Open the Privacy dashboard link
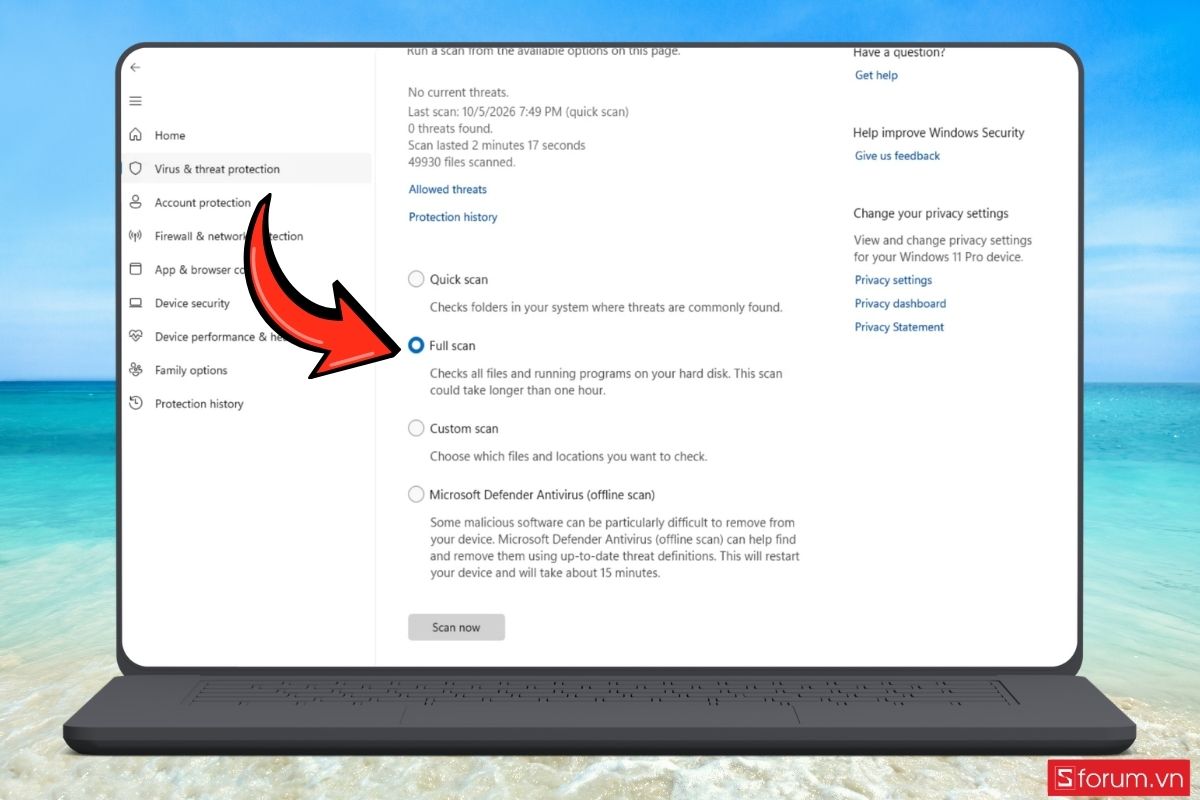Viewport: 1200px width, 800px height. click(901, 303)
